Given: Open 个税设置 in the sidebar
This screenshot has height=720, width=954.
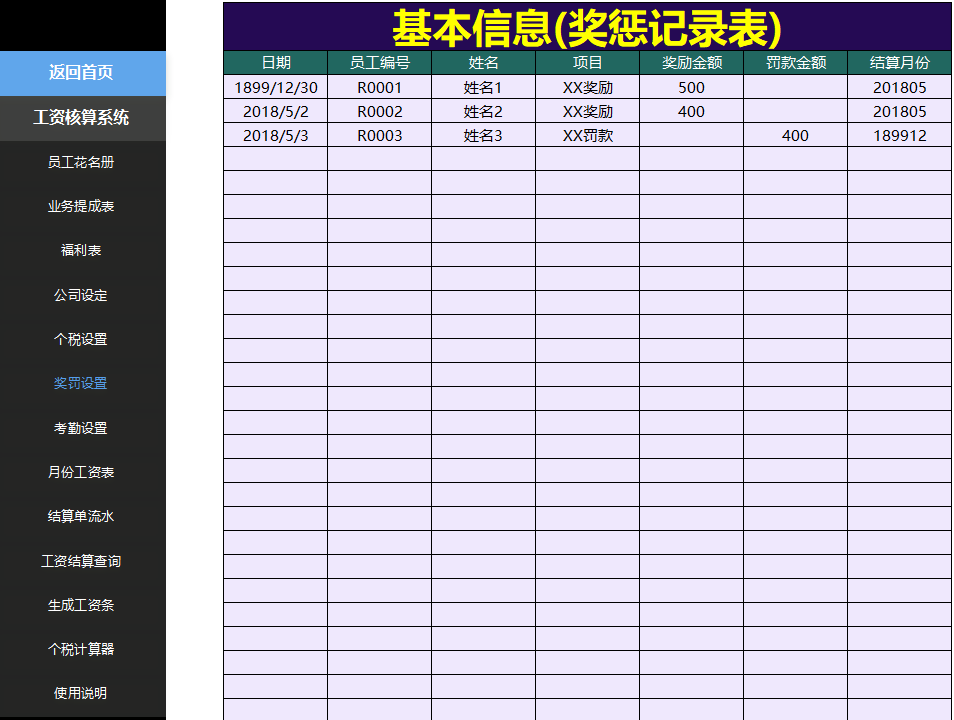Looking at the screenshot, I should 83,339.
